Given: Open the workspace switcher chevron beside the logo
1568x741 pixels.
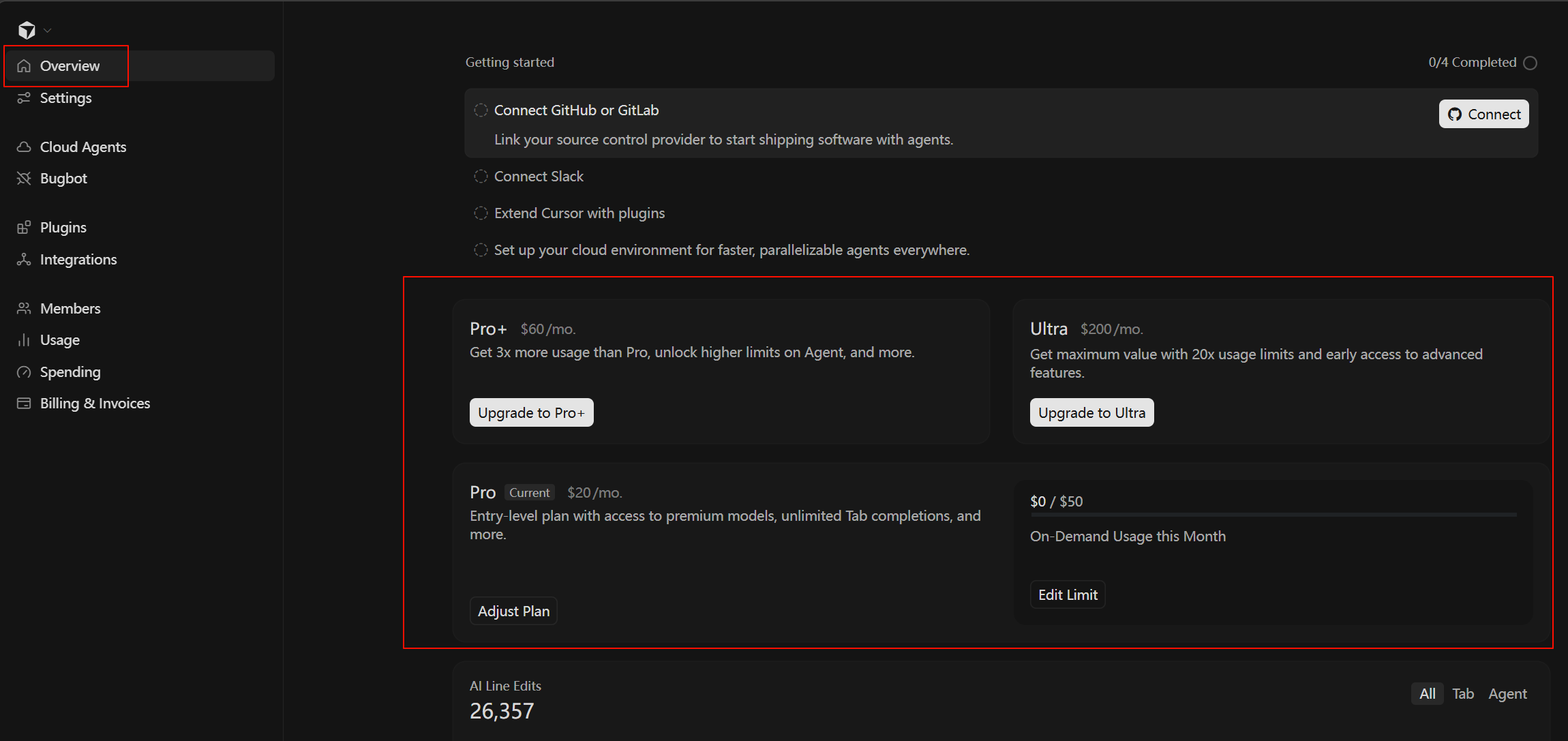Looking at the screenshot, I should (48, 30).
